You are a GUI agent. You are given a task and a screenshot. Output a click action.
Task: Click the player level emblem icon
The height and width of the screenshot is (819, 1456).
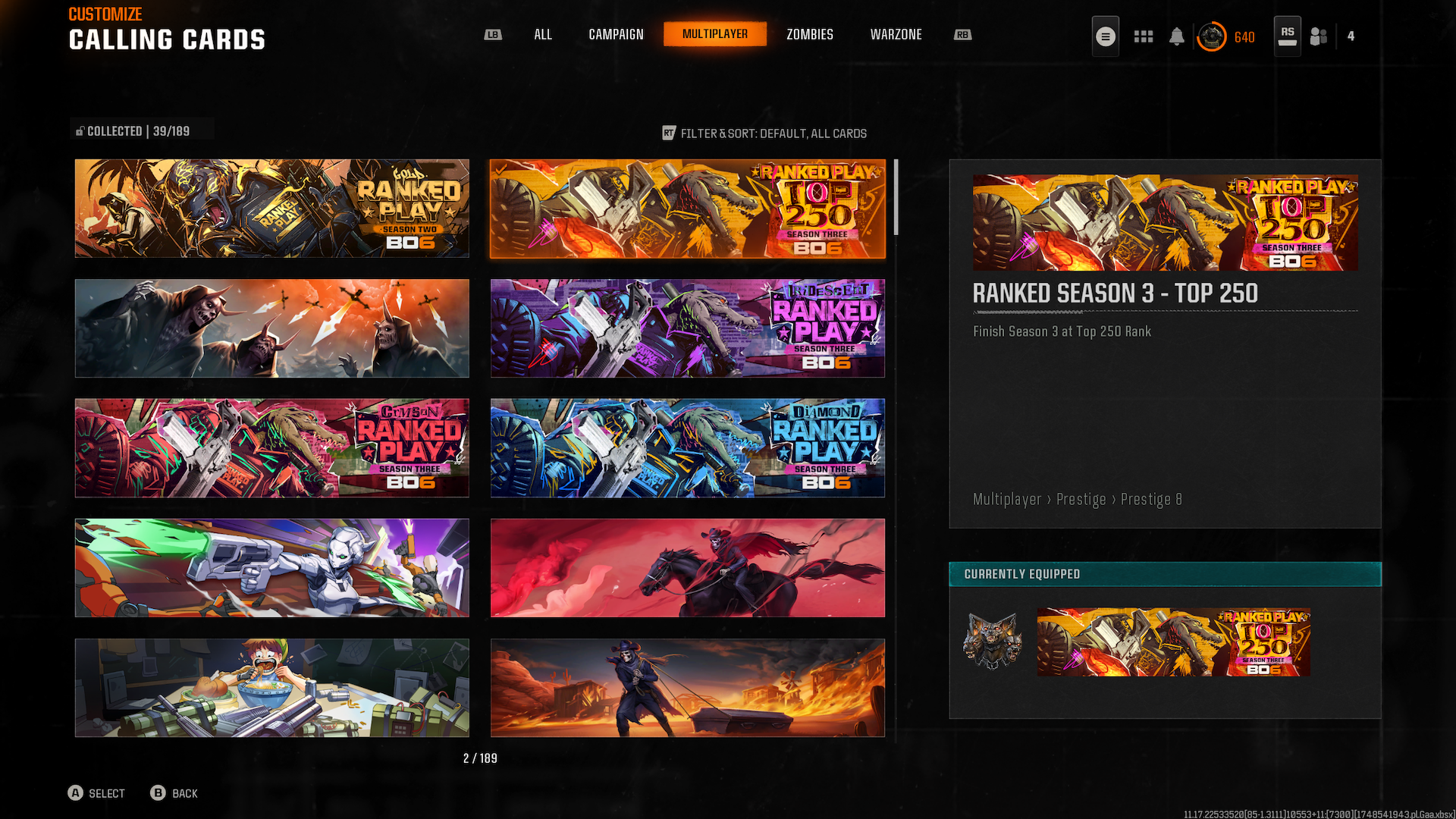pyautogui.click(x=1212, y=36)
